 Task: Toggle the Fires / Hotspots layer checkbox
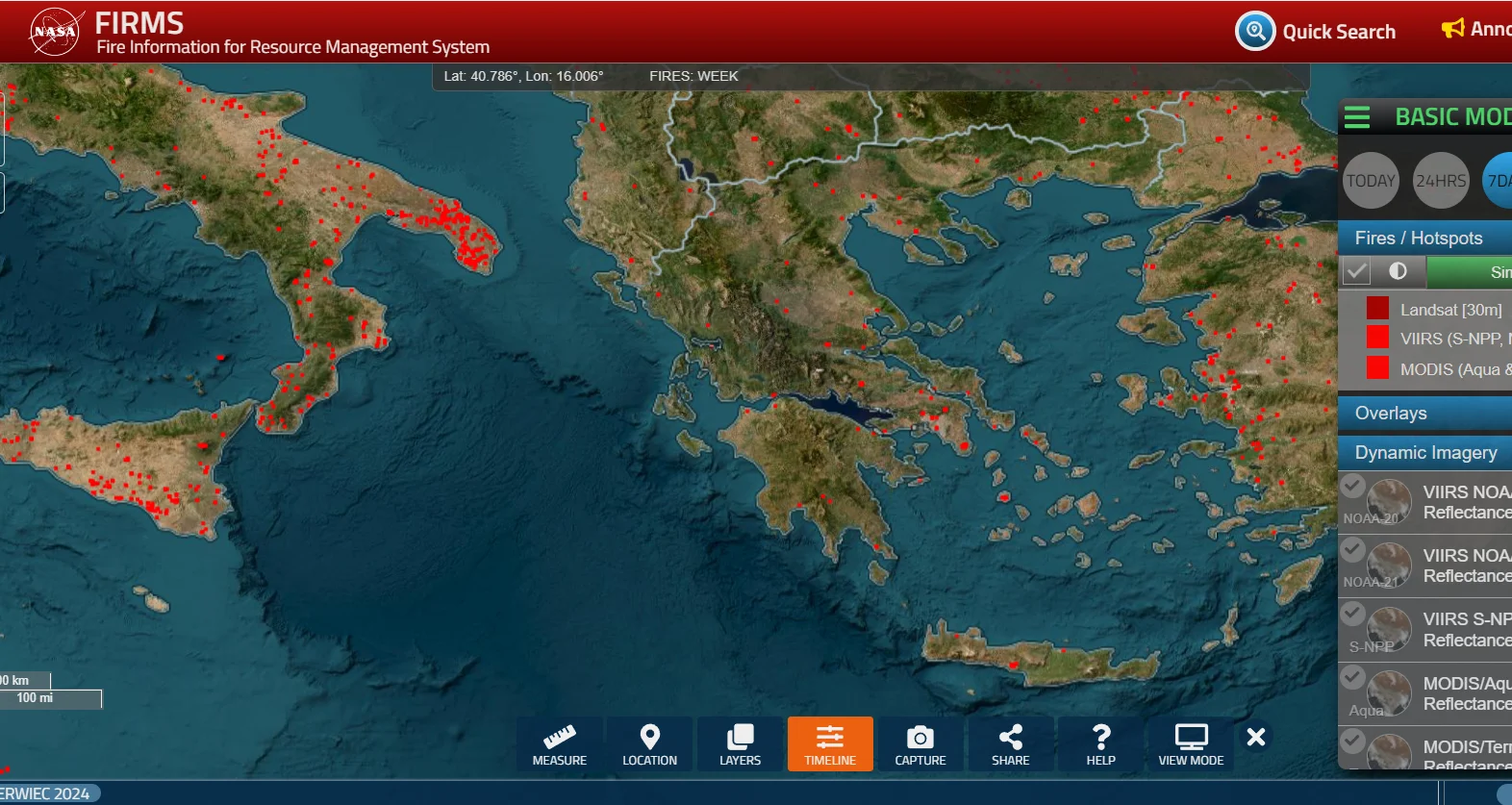[x=1356, y=272]
